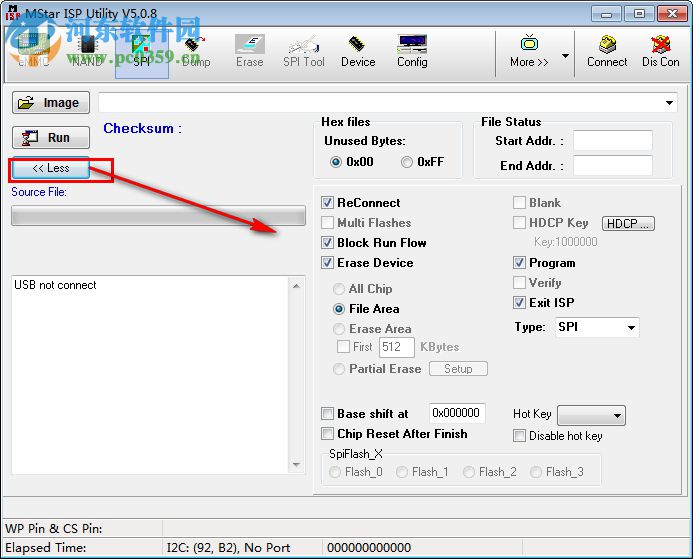The width and height of the screenshot is (693, 559).
Task: Select the Flash_1 radio button
Action: [402, 472]
